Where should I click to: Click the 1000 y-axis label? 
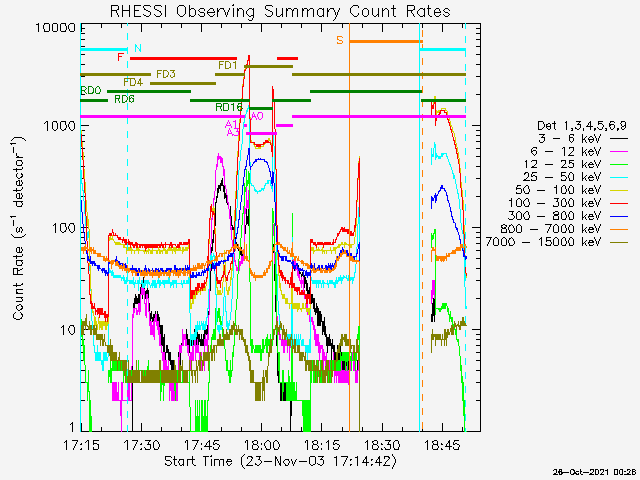(60, 126)
